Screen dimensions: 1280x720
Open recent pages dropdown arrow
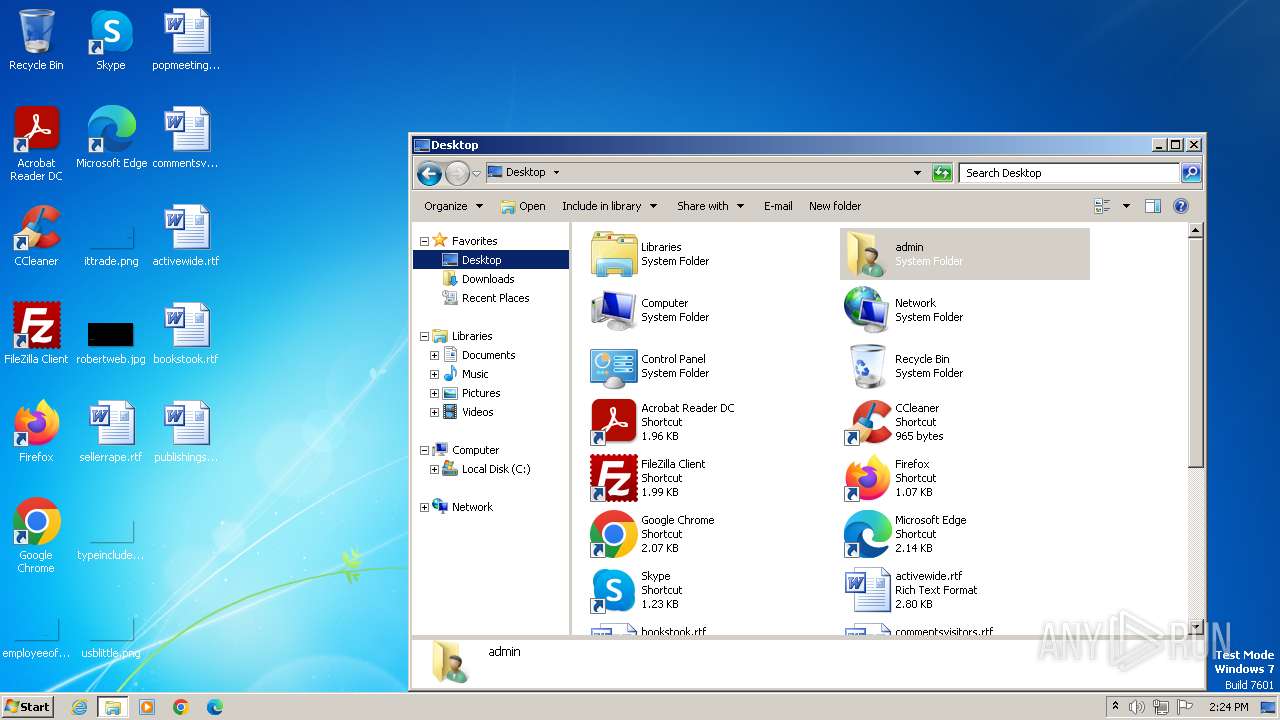pos(477,173)
